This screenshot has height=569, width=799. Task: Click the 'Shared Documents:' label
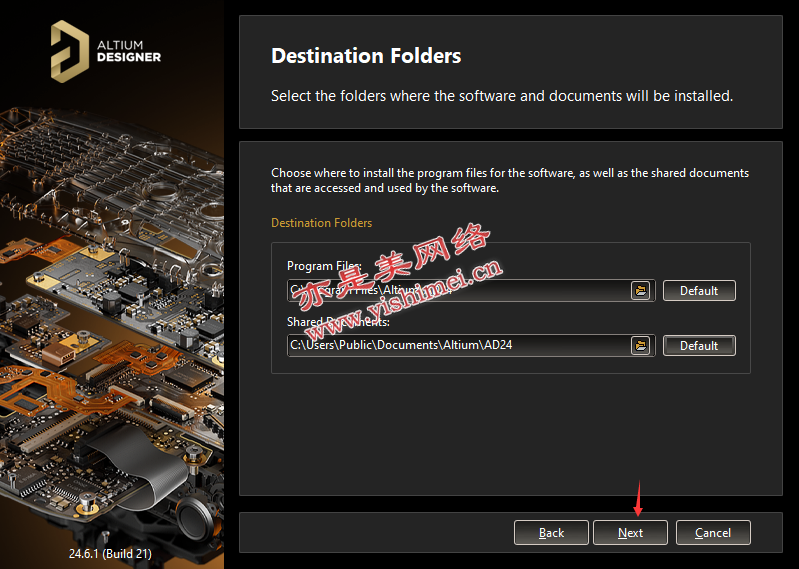pos(338,322)
